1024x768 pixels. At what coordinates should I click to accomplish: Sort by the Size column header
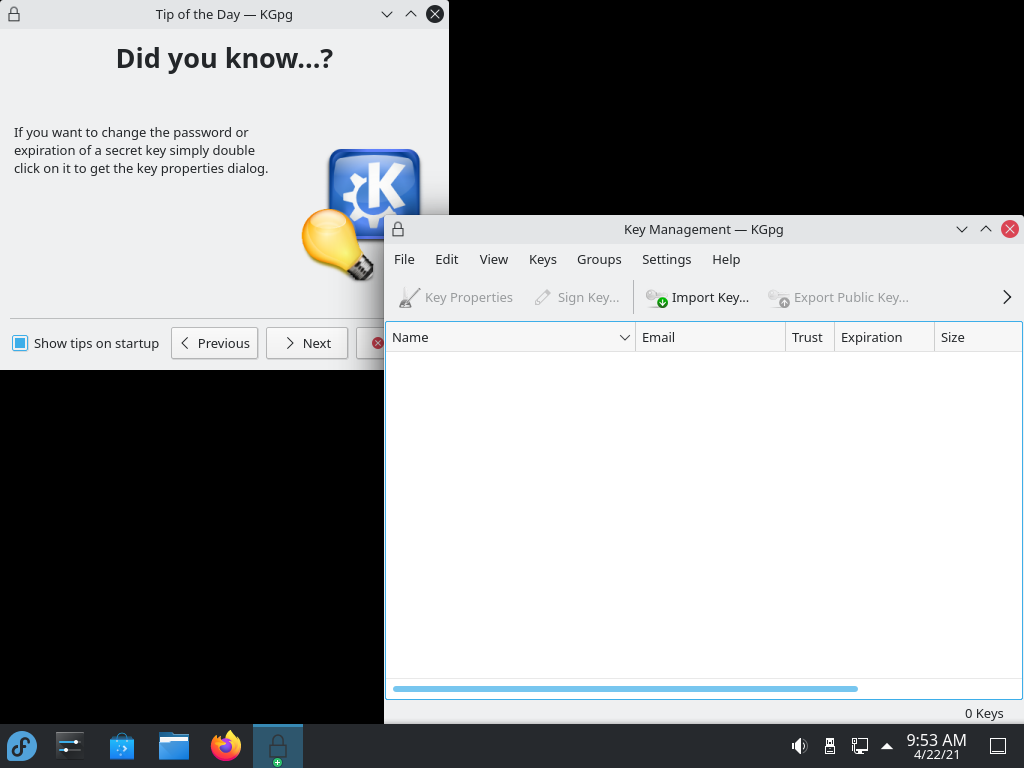pos(978,338)
